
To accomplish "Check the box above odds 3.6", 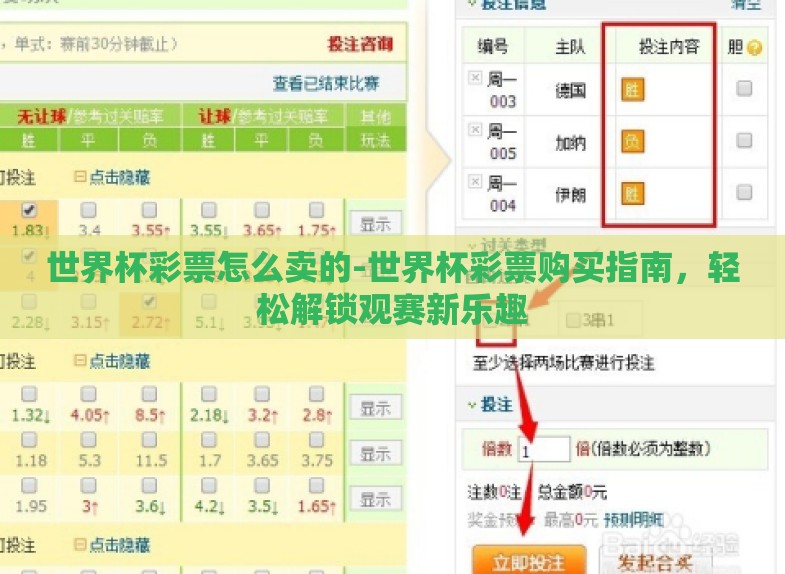I will 149,485.
